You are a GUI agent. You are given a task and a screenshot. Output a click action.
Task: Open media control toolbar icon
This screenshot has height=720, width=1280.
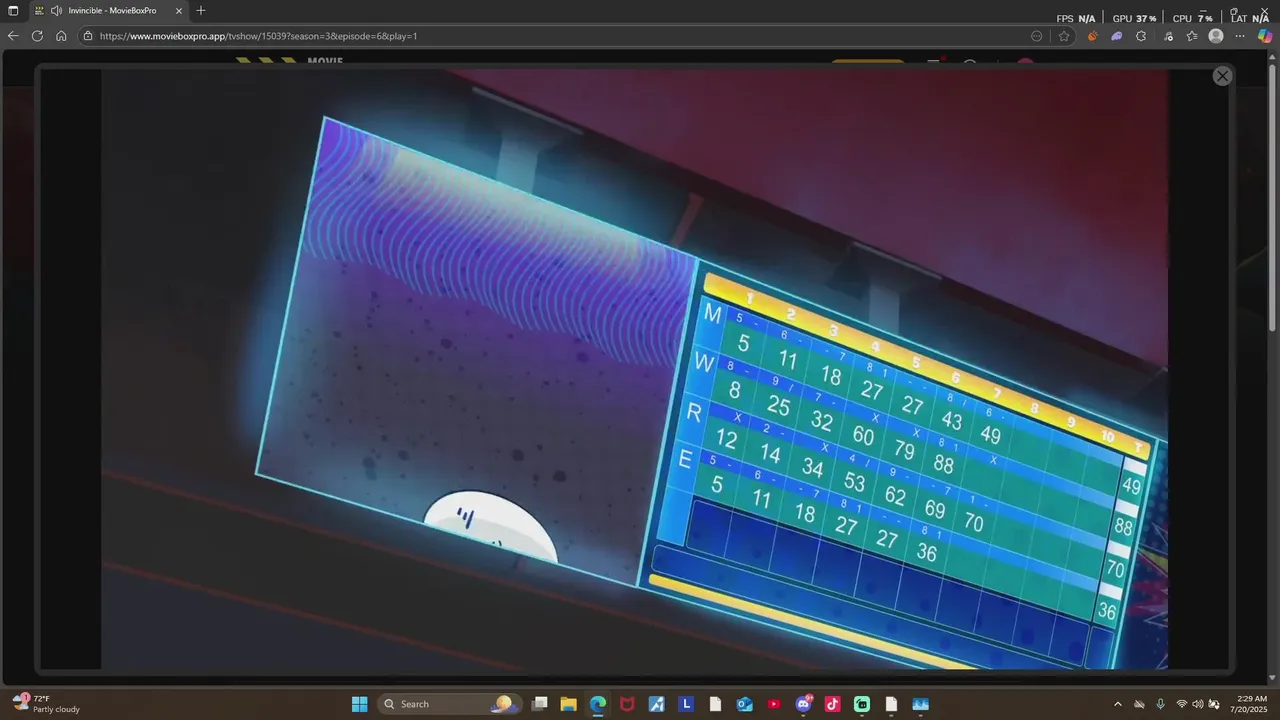[1168, 36]
